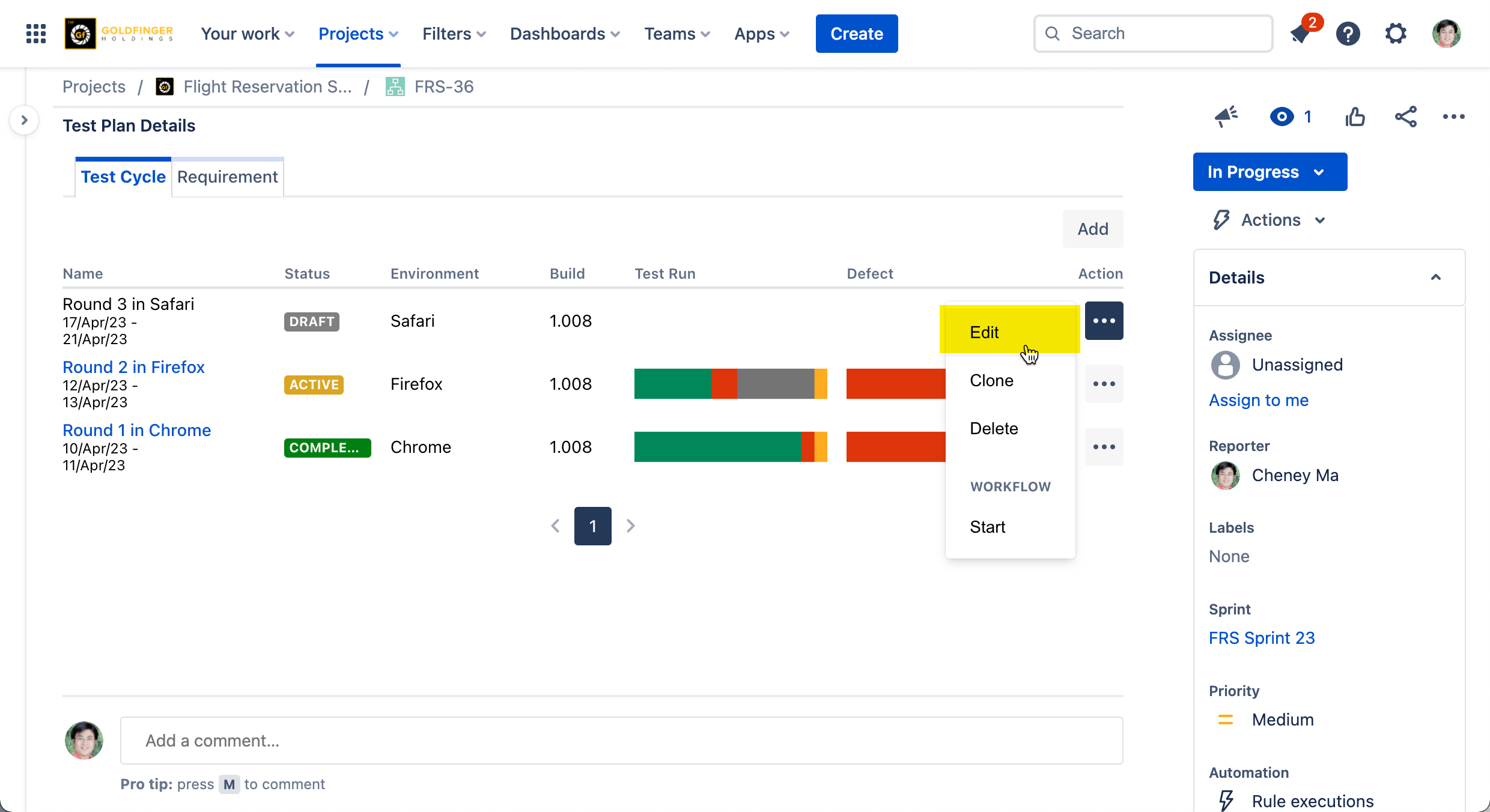Viewport: 1490px width, 812px height.
Task: Open Round 1 in Chrome link
Action: coord(136,430)
